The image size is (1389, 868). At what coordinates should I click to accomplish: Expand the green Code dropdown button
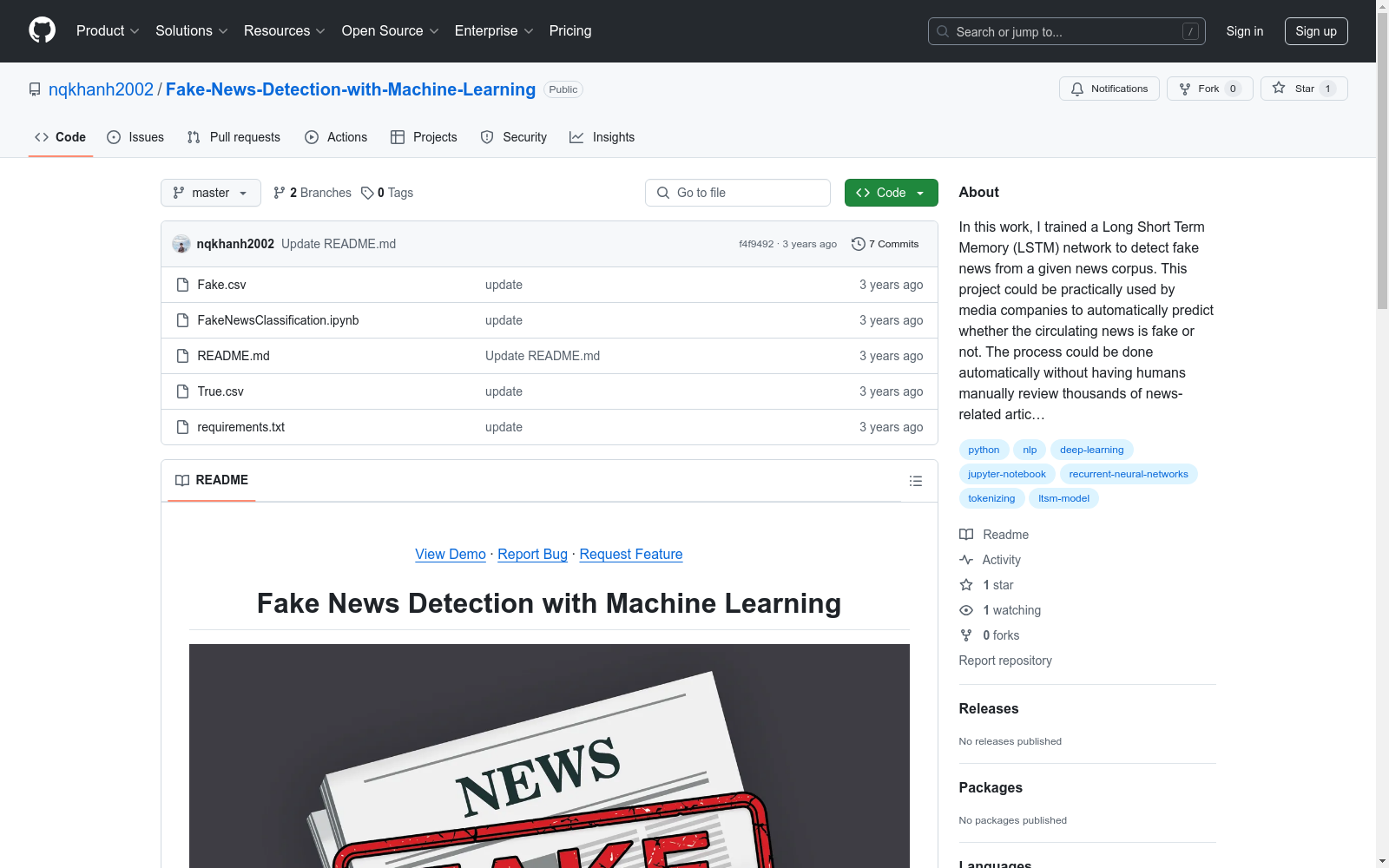tap(892, 193)
